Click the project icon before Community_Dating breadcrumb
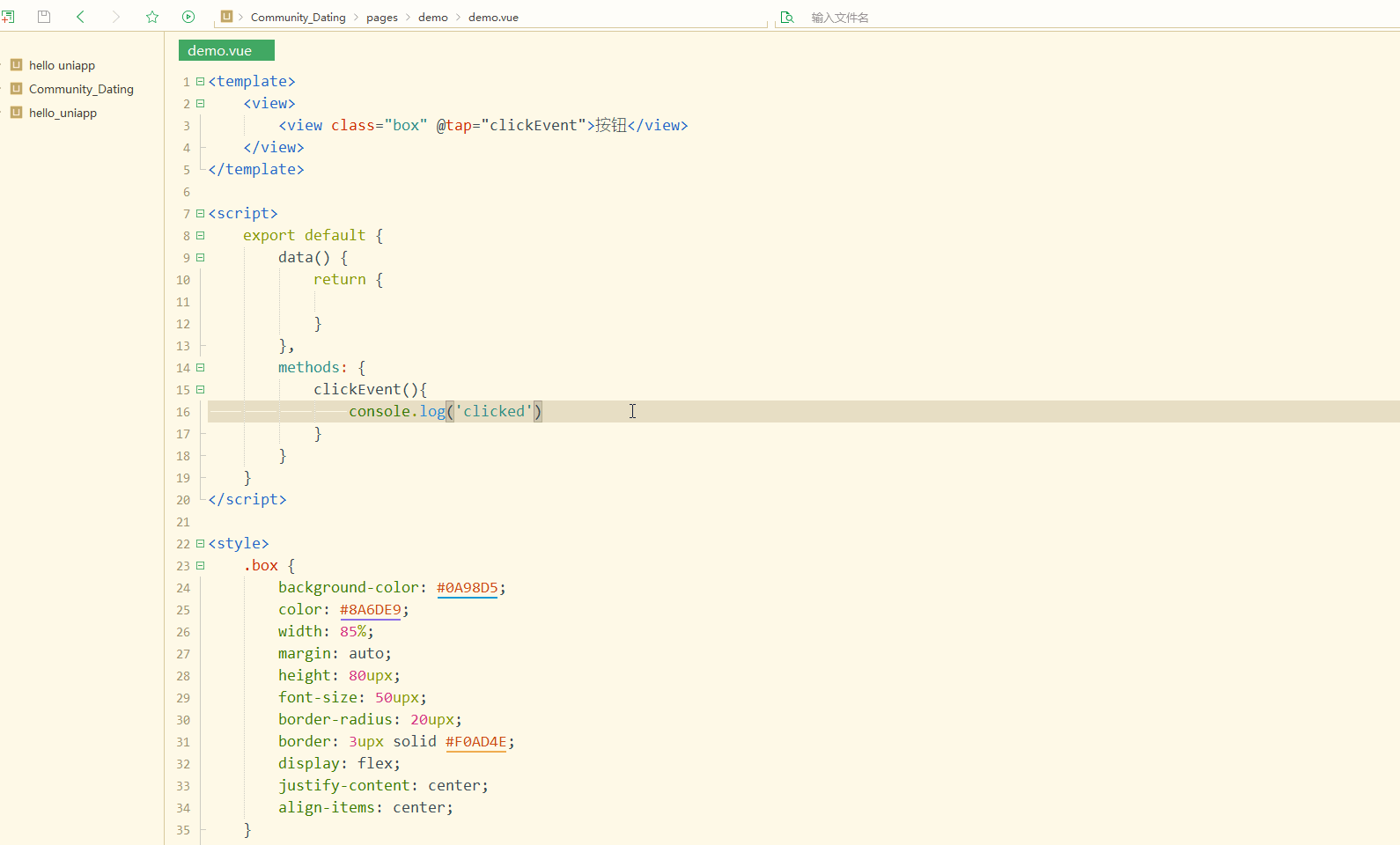The height and width of the screenshot is (845, 1400). pos(226,16)
